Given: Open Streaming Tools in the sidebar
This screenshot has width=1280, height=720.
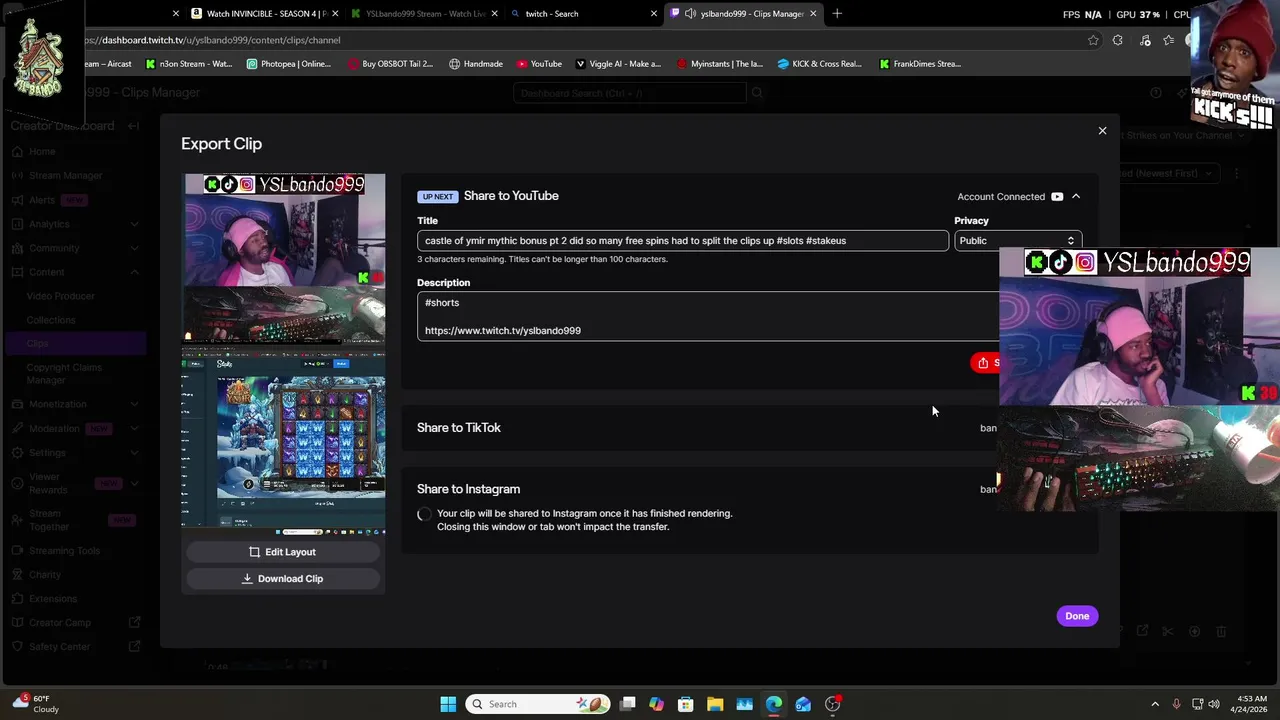Looking at the screenshot, I should coord(64,551).
